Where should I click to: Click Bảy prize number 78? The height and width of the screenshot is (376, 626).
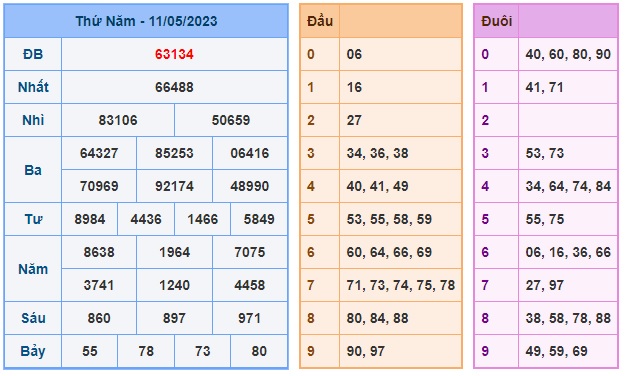click(146, 351)
